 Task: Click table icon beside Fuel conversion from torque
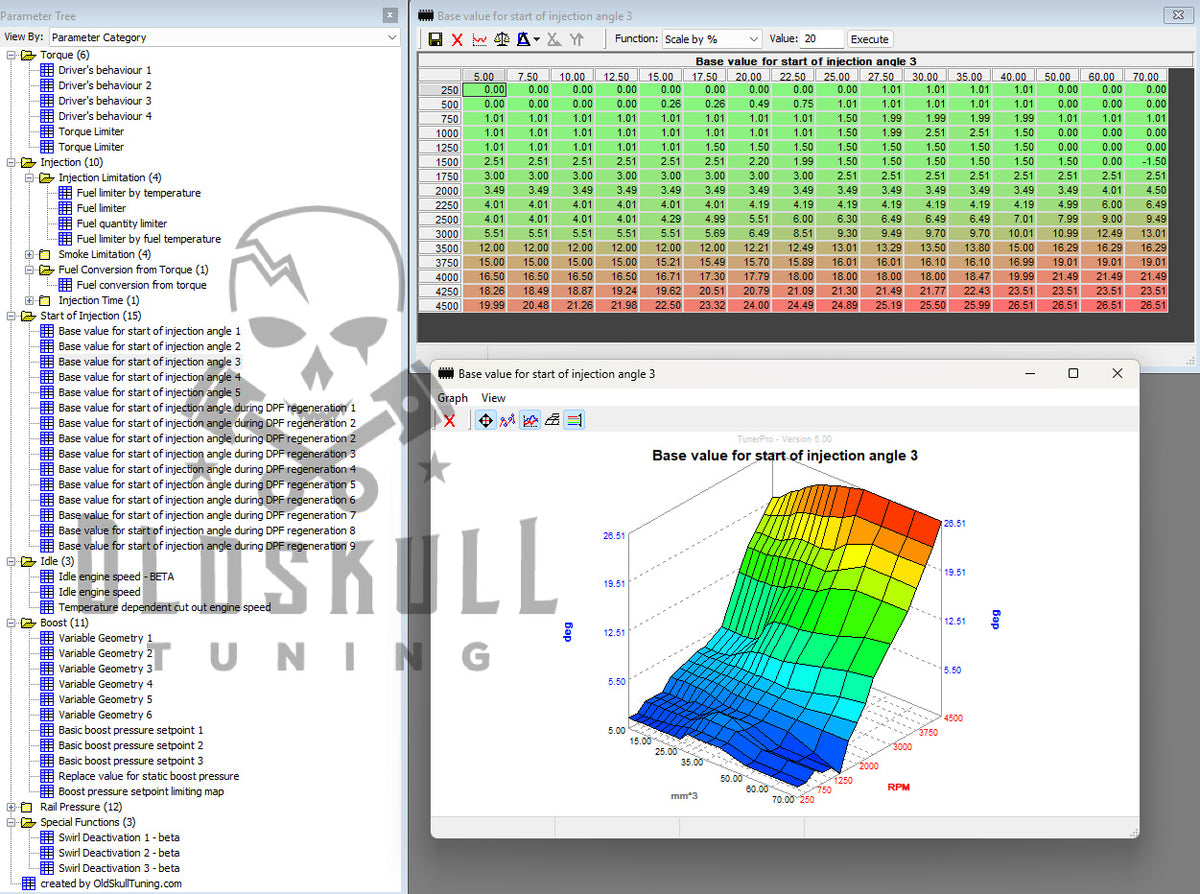coord(65,285)
